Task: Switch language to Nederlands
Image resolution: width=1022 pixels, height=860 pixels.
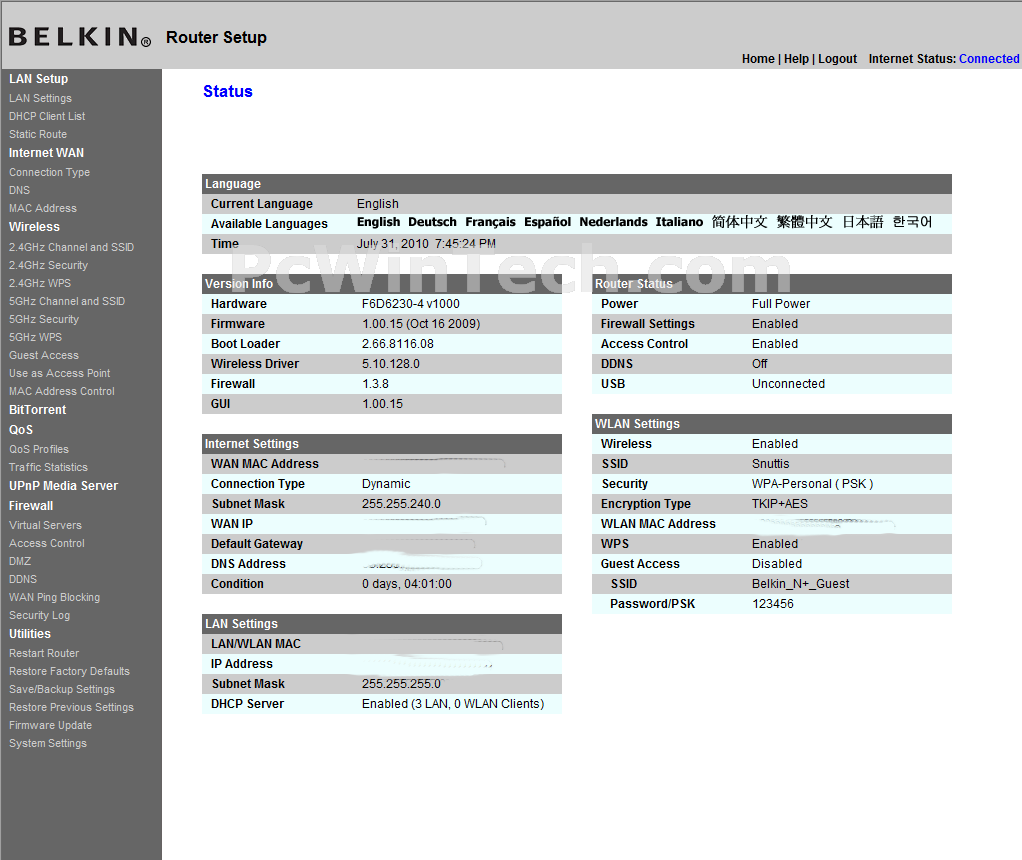Action: [x=613, y=222]
